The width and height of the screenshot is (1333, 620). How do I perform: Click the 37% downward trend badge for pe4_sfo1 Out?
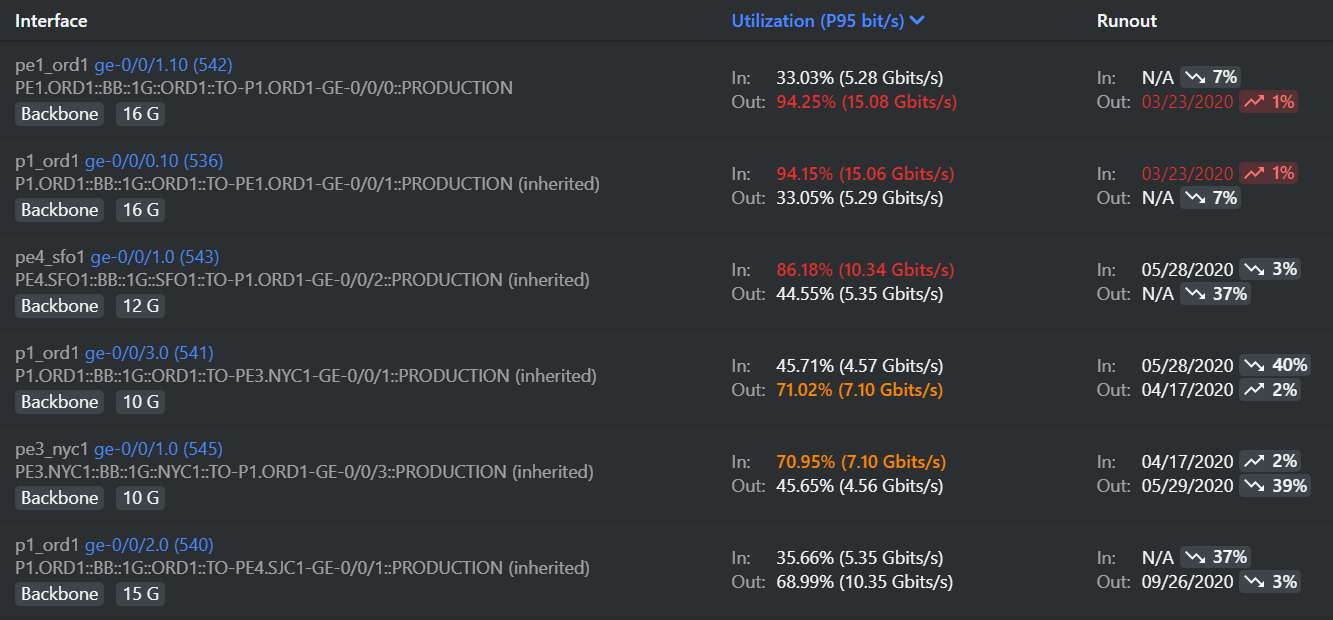pyautogui.click(x=1214, y=294)
